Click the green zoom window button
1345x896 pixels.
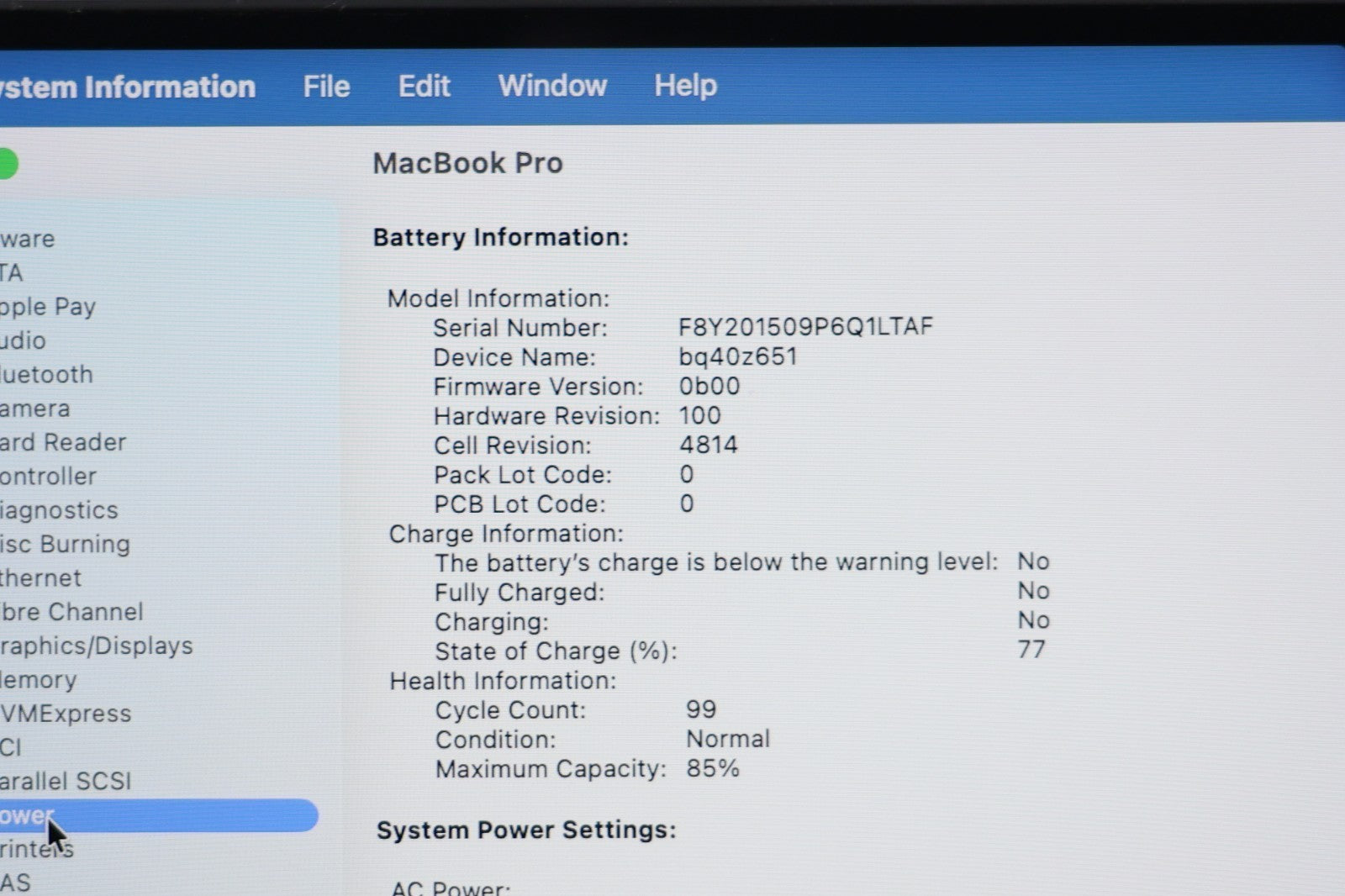tap(7, 164)
